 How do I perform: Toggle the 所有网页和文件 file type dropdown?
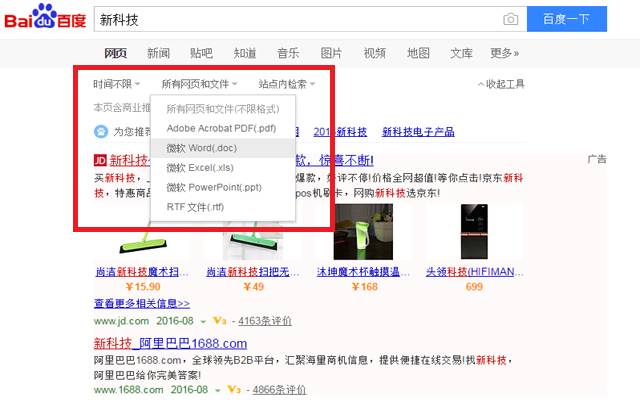pyautogui.click(x=199, y=84)
